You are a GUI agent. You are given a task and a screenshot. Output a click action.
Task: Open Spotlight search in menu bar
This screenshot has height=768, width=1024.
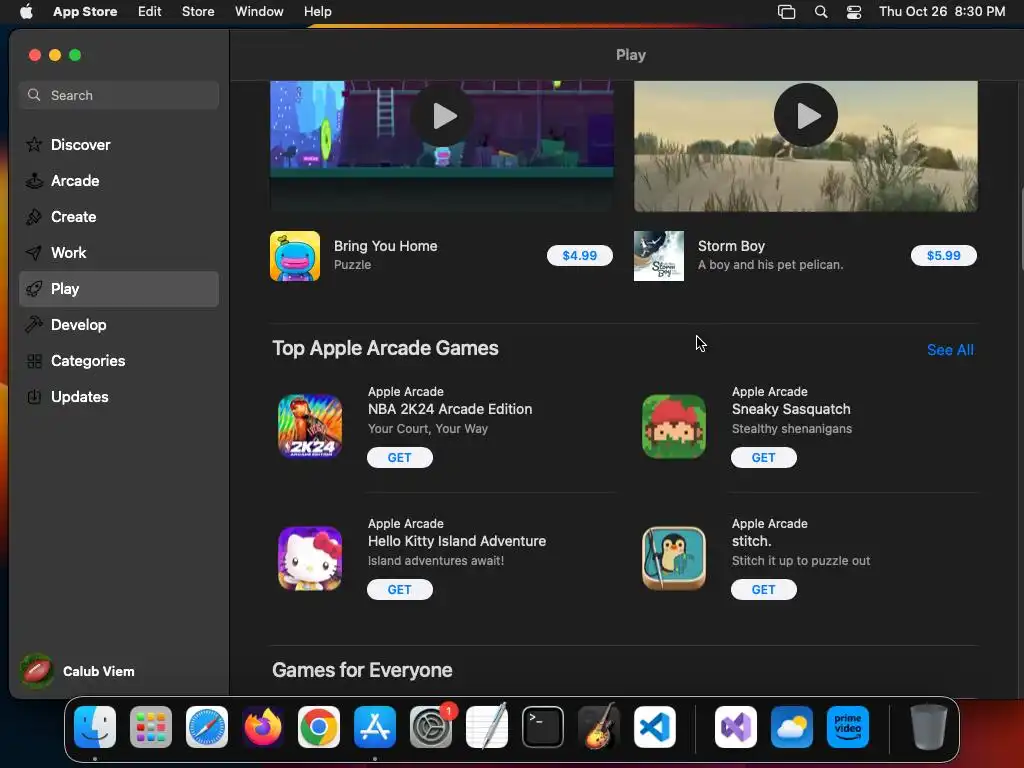[821, 12]
